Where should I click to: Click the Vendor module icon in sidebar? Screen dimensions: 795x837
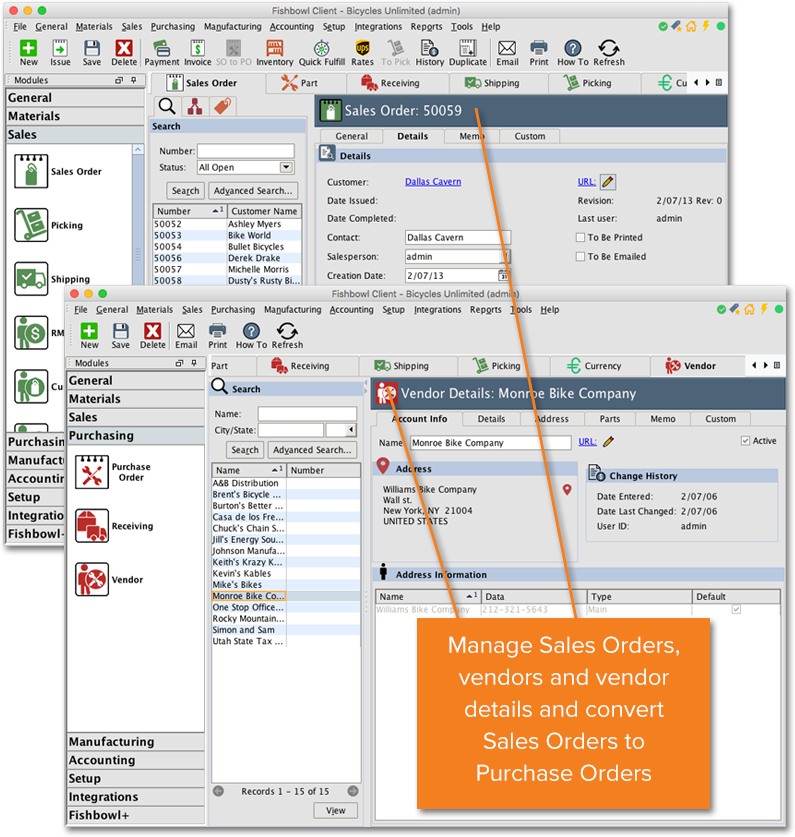click(x=92, y=579)
